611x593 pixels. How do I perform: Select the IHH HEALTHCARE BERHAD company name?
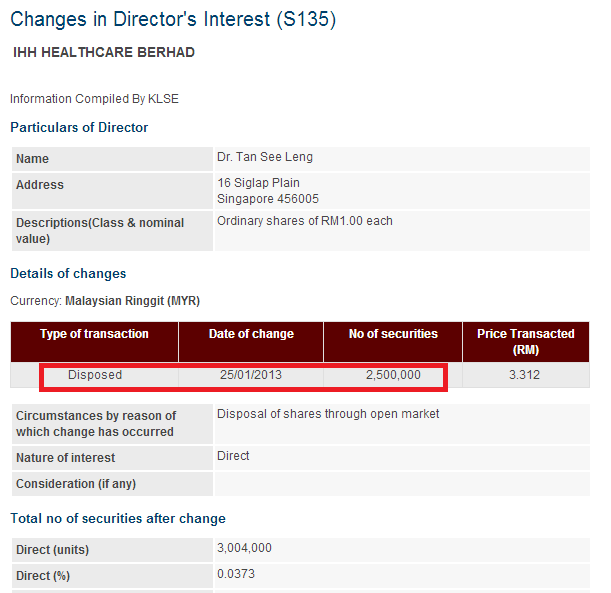104,52
